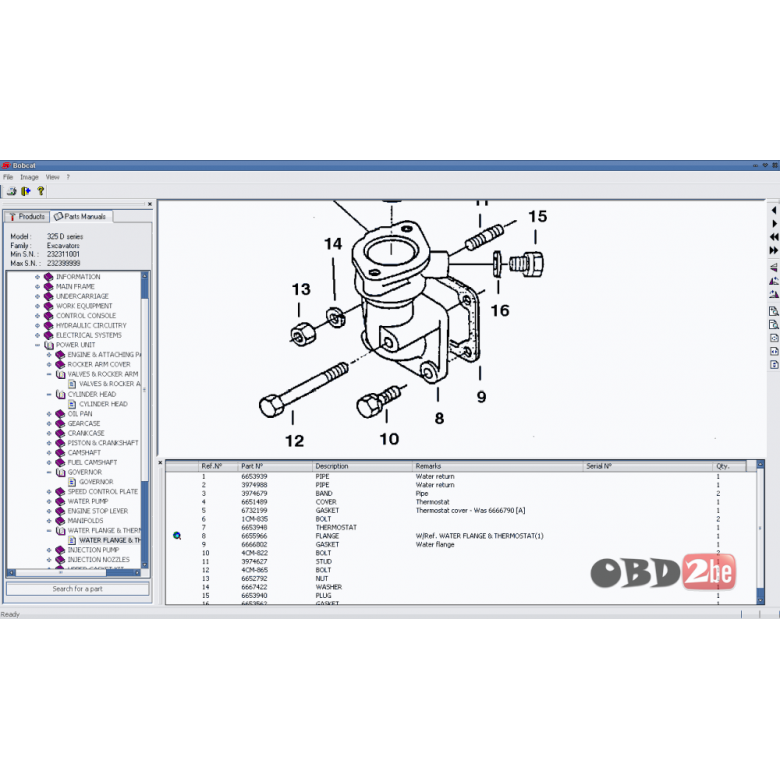Select the SPEED CONTROL PLATE tree item
Screen dimensions: 780x780
[102, 491]
